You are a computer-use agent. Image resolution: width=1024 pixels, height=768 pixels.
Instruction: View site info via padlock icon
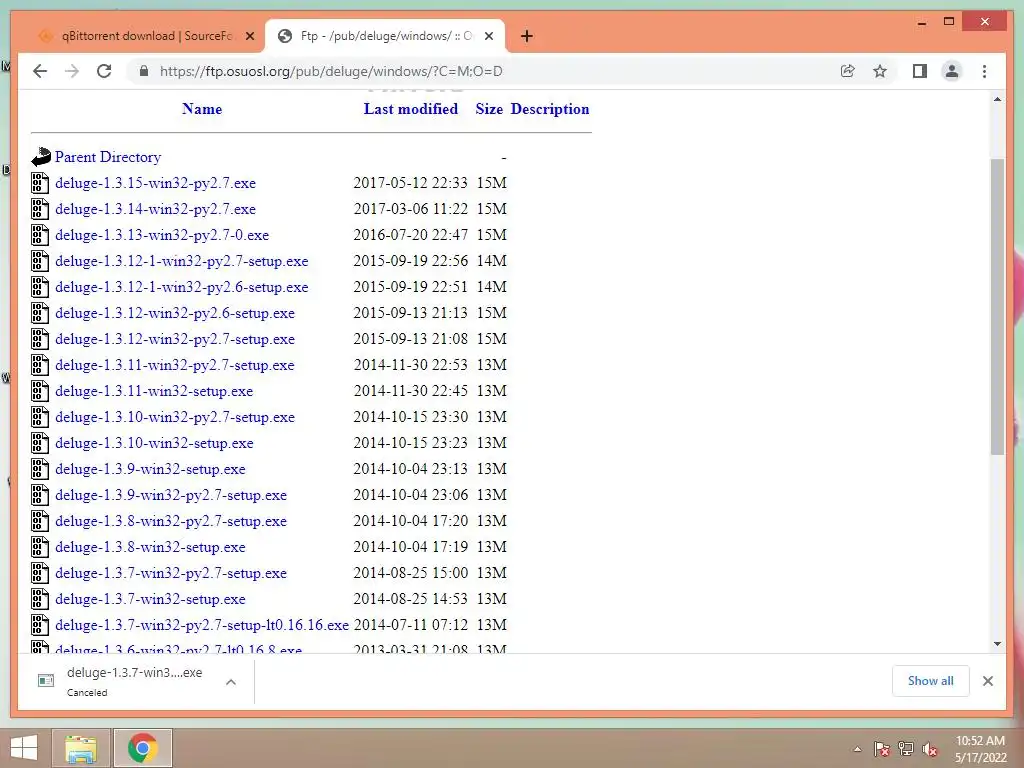pyautogui.click(x=144, y=71)
